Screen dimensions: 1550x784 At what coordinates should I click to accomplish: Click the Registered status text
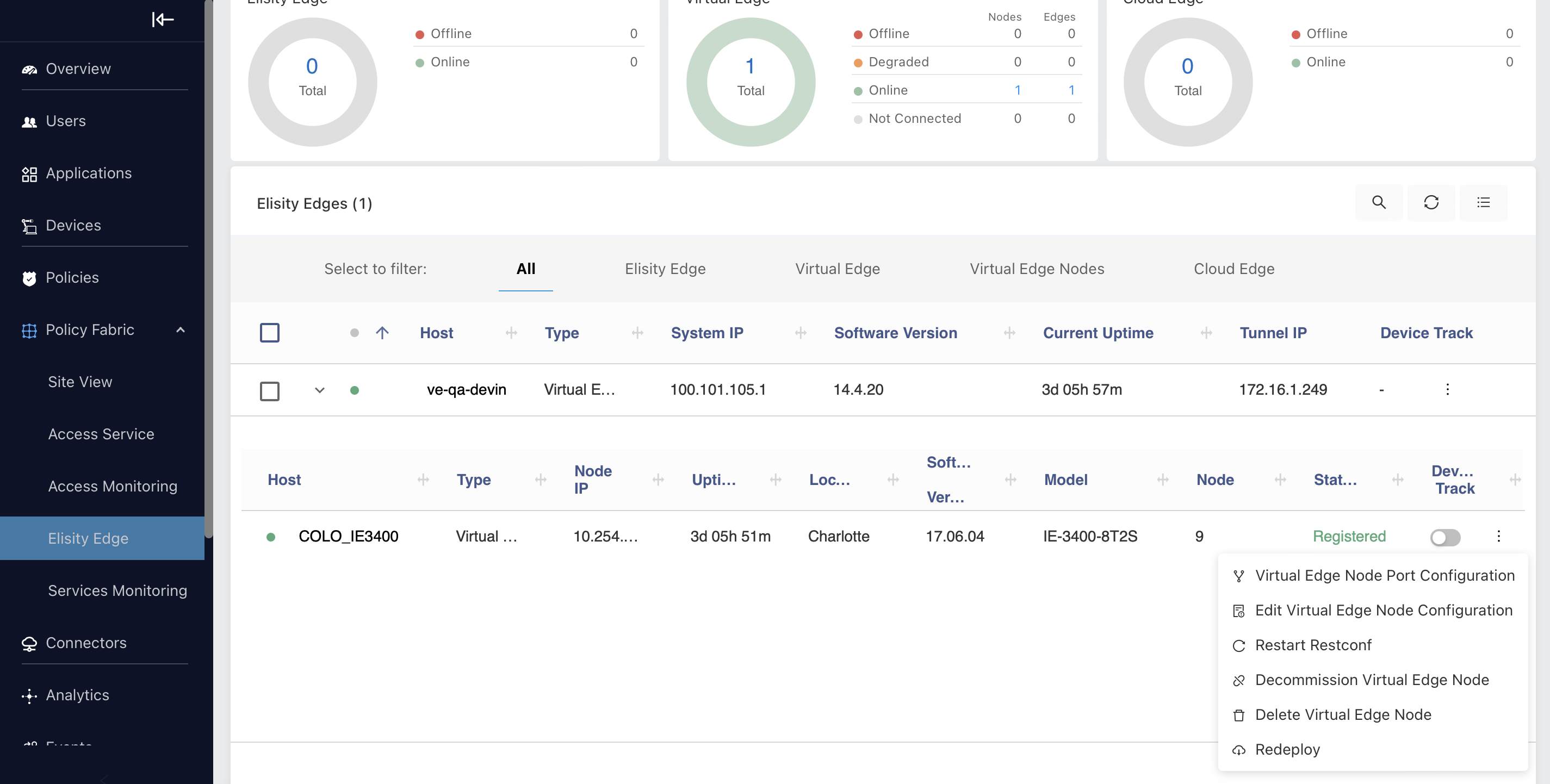point(1349,537)
